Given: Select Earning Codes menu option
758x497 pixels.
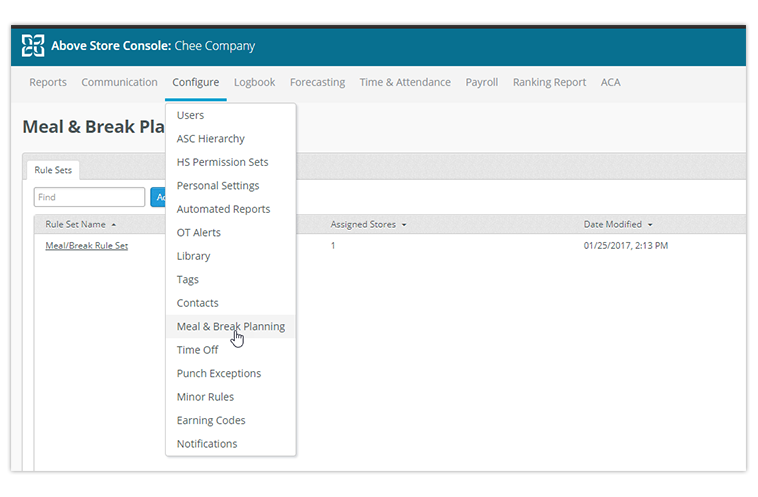Looking at the screenshot, I should 210,420.
